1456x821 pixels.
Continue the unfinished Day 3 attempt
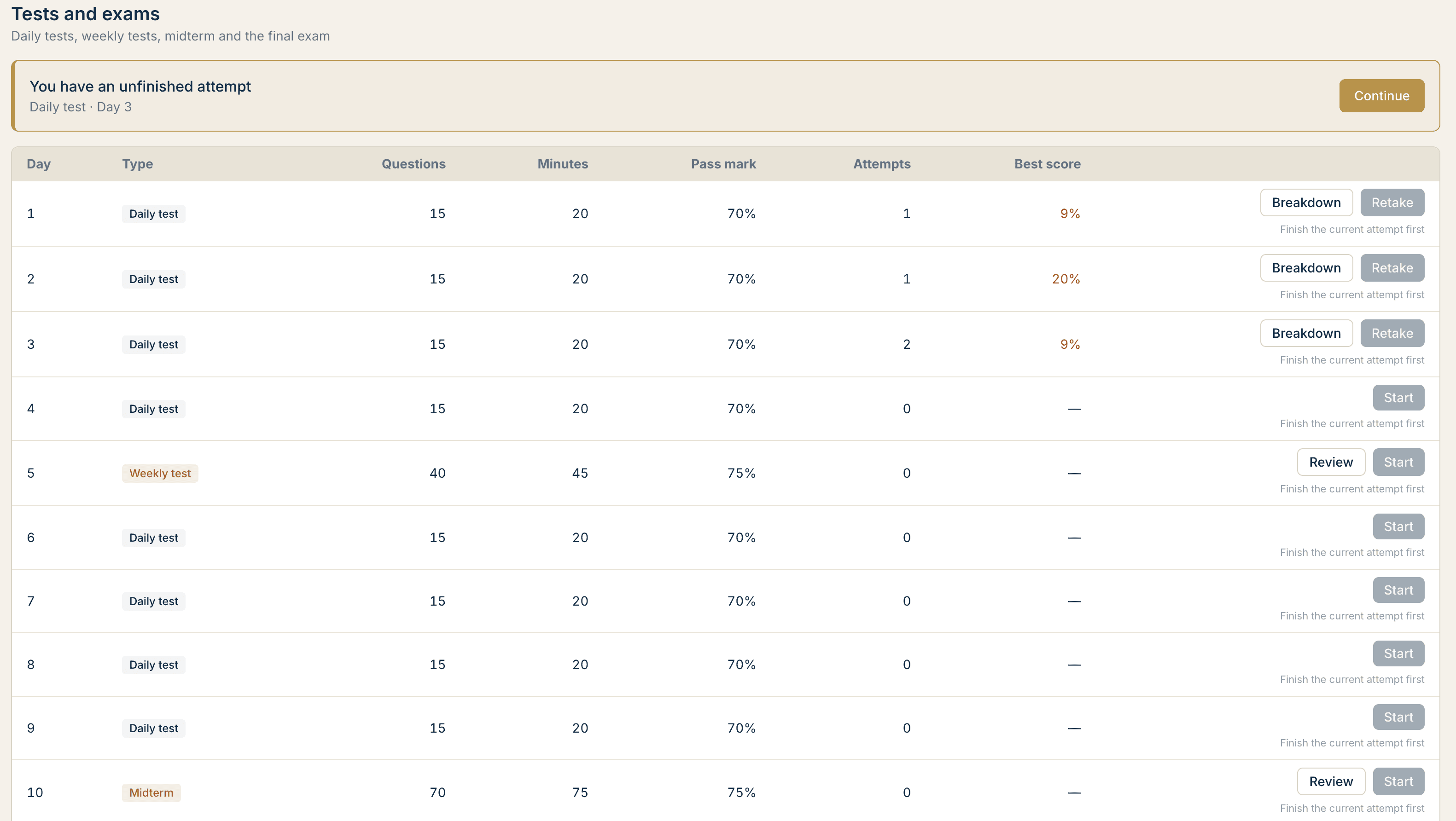point(1381,95)
